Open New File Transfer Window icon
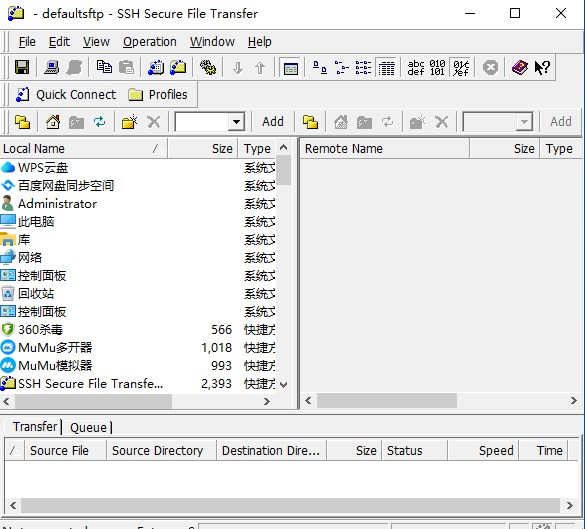 click(178, 68)
